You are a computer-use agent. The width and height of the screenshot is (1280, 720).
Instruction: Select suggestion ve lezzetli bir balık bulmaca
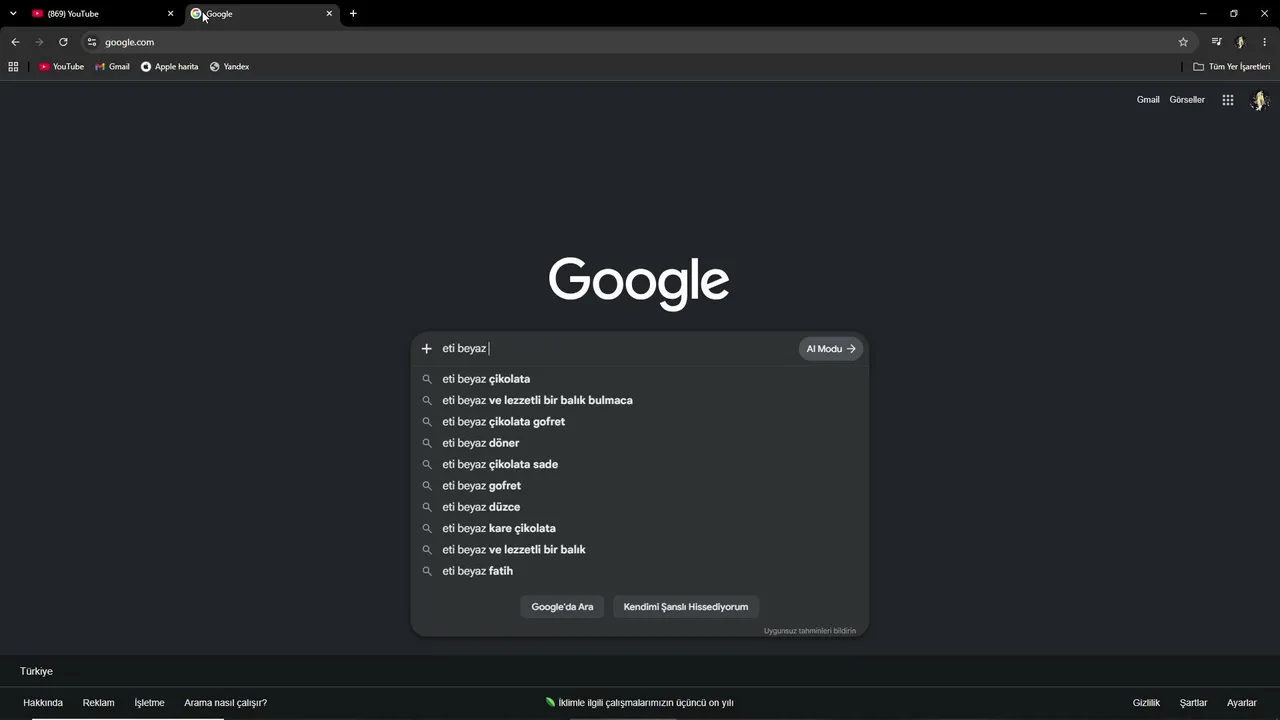click(x=640, y=401)
